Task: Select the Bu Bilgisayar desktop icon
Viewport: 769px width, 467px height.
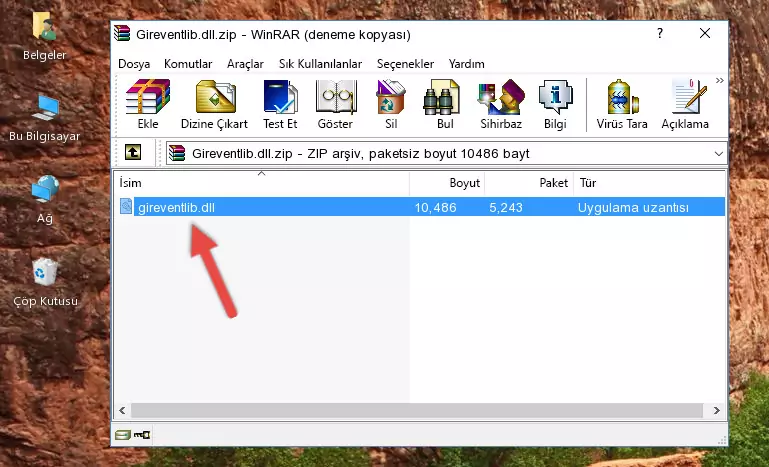Action: (44, 118)
